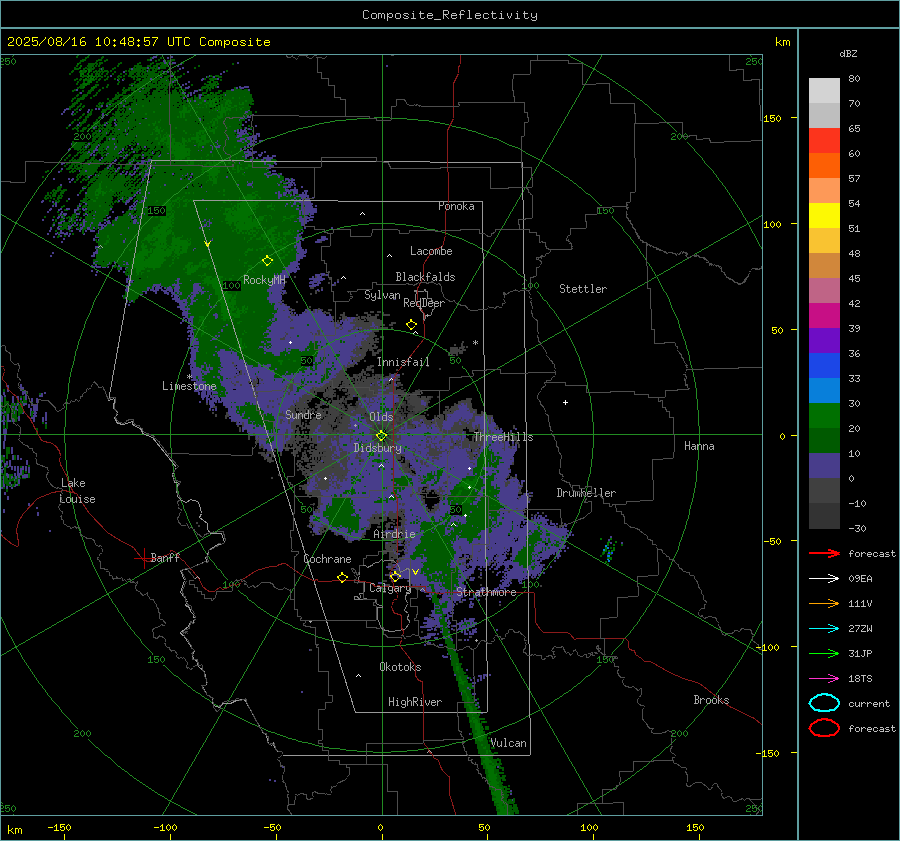Click the Vulcan city label
900x841 pixels.
508,743
